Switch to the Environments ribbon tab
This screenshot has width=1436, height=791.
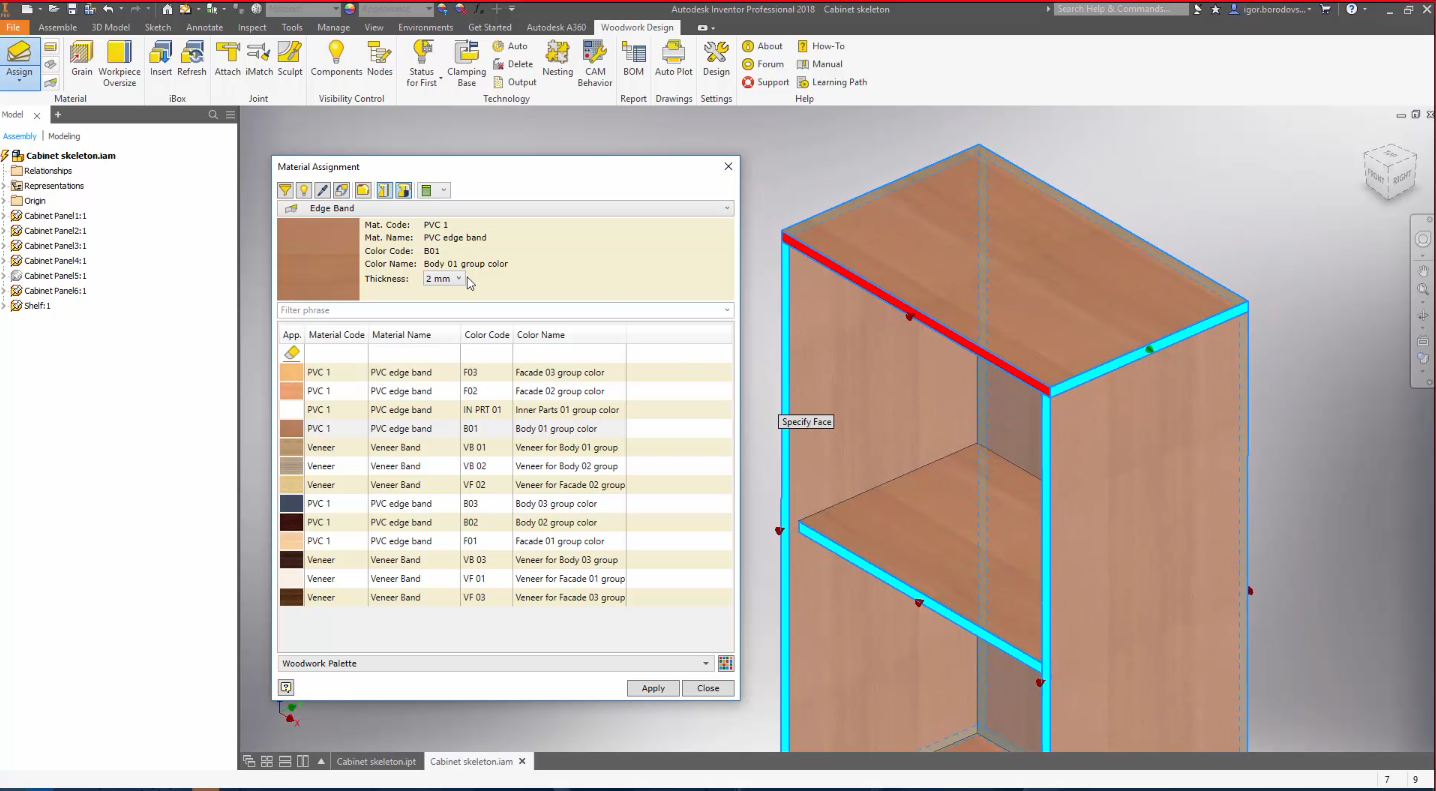(x=425, y=28)
